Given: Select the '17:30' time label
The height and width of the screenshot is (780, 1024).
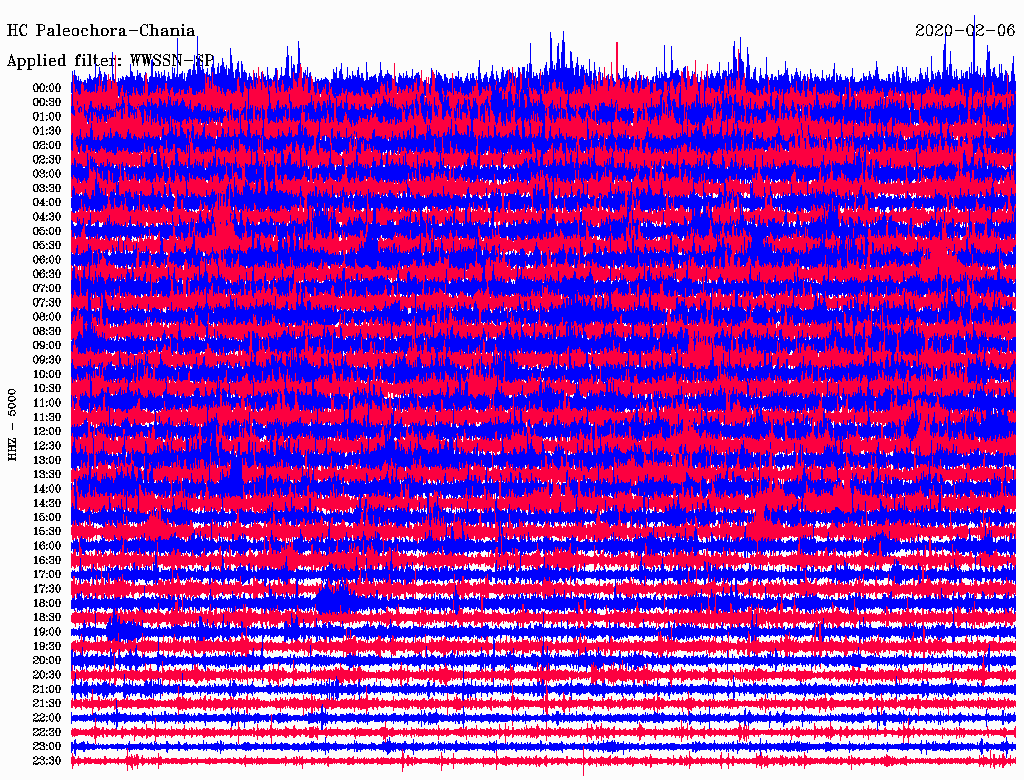Looking at the screenshot, I should coord(47,589).
